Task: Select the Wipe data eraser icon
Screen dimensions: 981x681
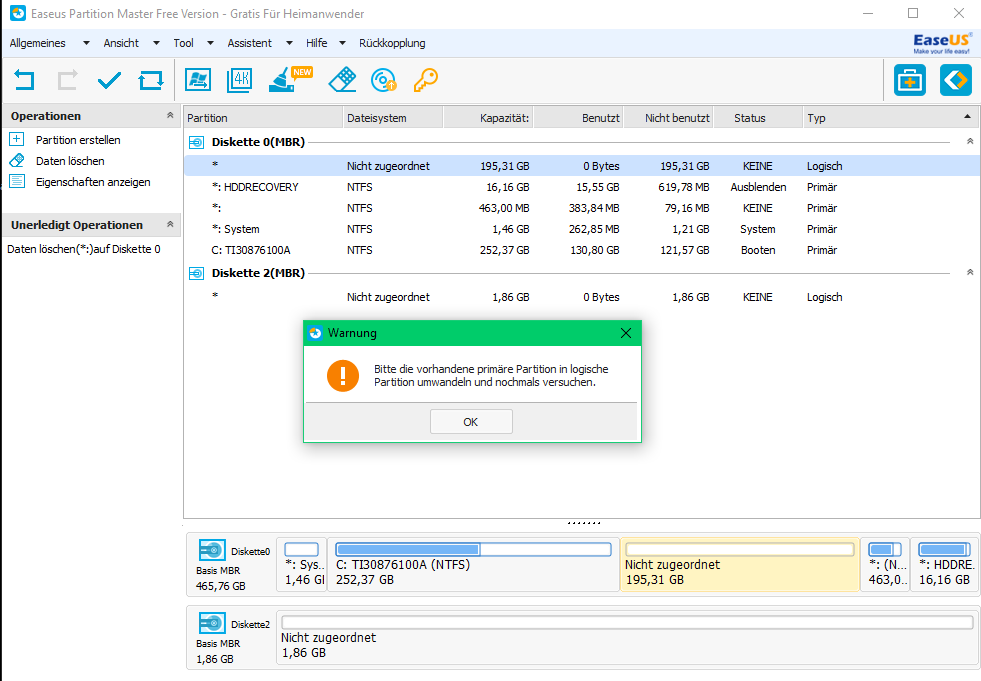Action: point(342,80)
